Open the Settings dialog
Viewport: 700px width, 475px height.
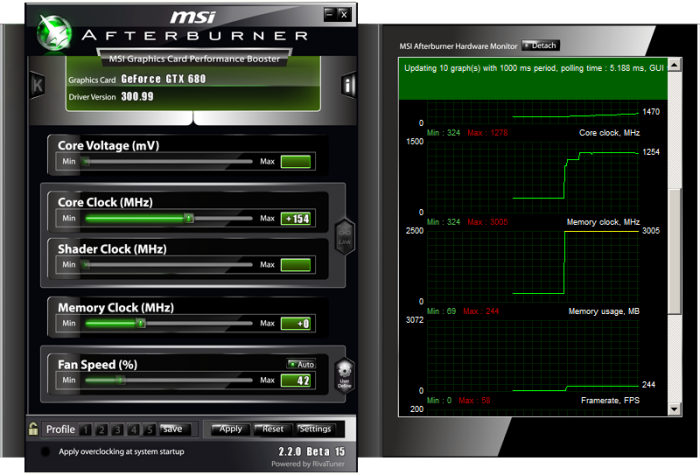(x=315, y=429)
